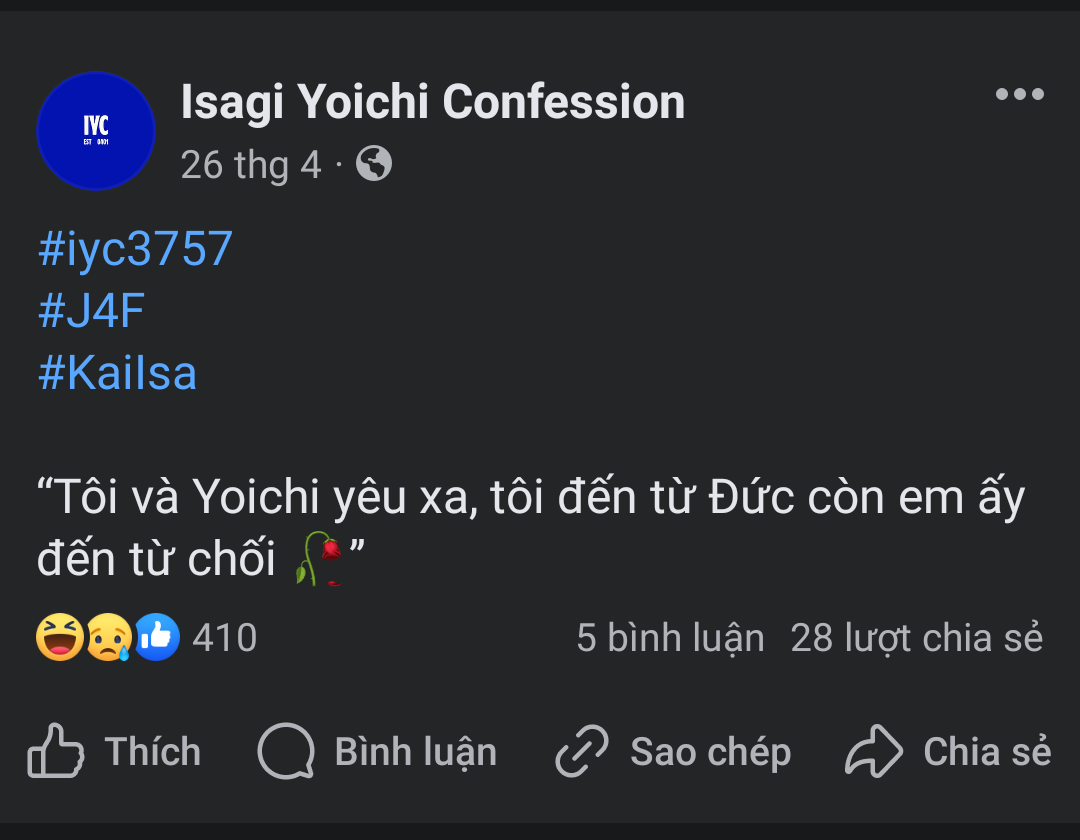This screenshot has width=1080, height=840.
Task: View the 28 lượt chia sẻ shares
Action: tap(916, 638)
